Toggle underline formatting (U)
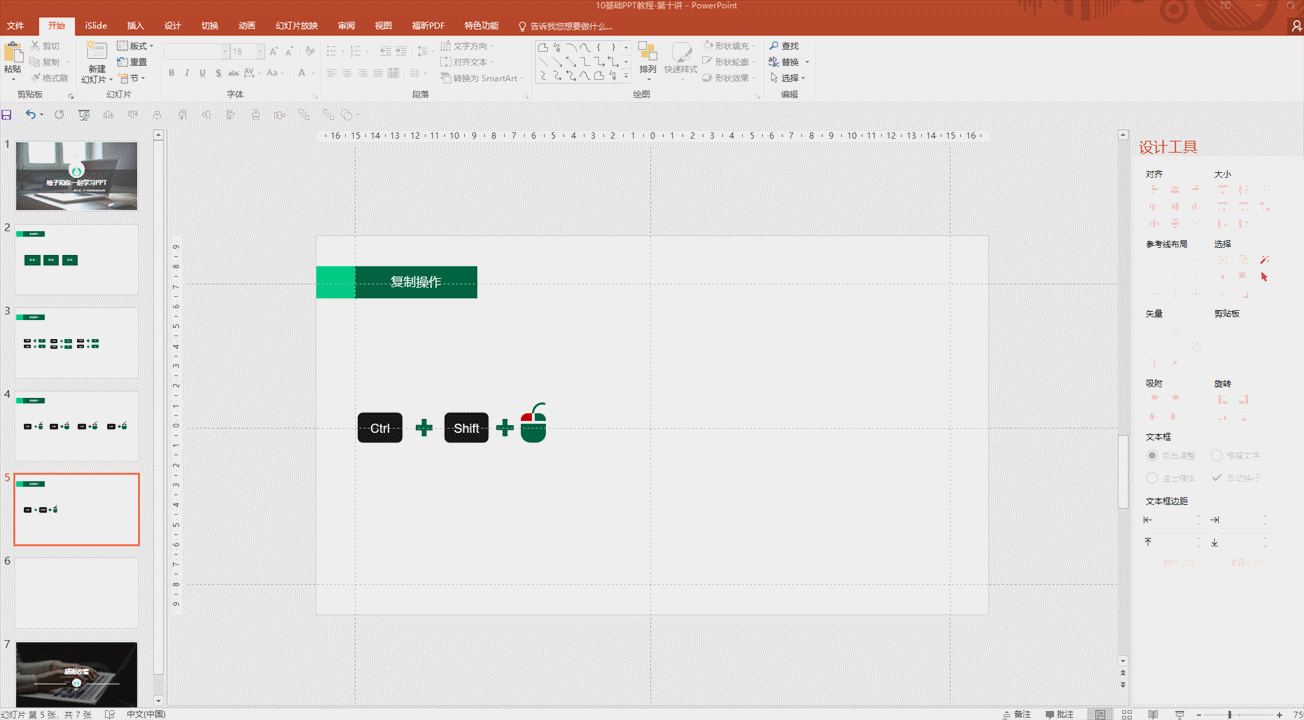Image resolution: width=1304 pixels, height=720 pixels. pyautogui.click(x=202, y=73)
